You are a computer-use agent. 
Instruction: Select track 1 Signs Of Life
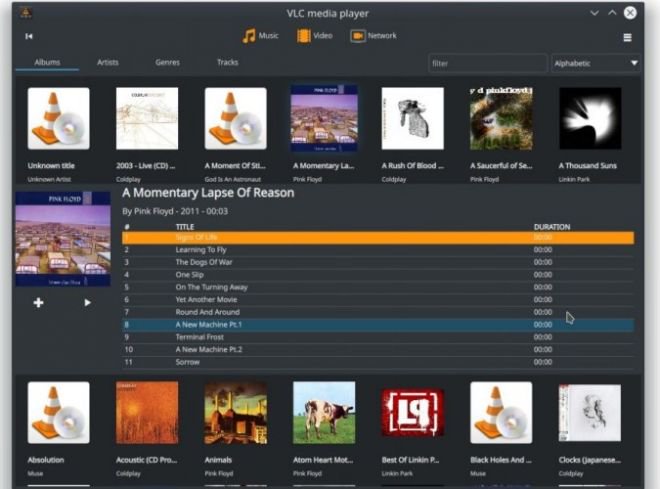[x=378, y=237]
